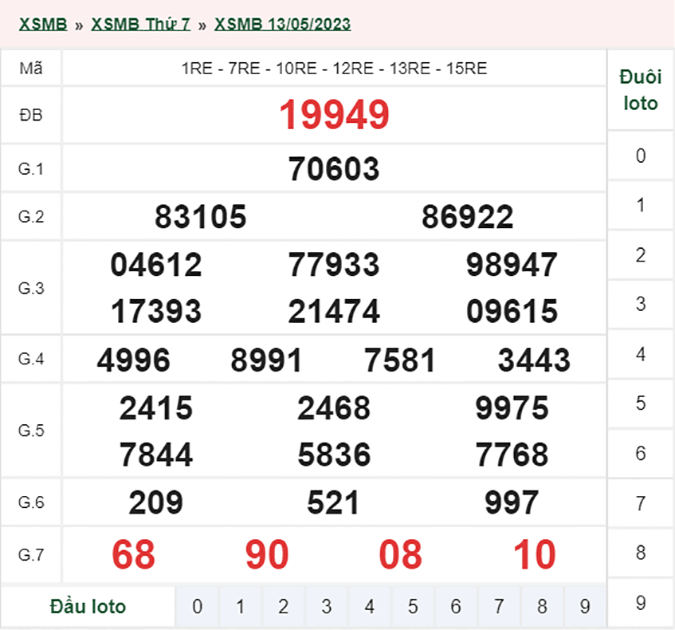Click the first prize number 70603
675x630 pixels.
[x=334, y=168]
